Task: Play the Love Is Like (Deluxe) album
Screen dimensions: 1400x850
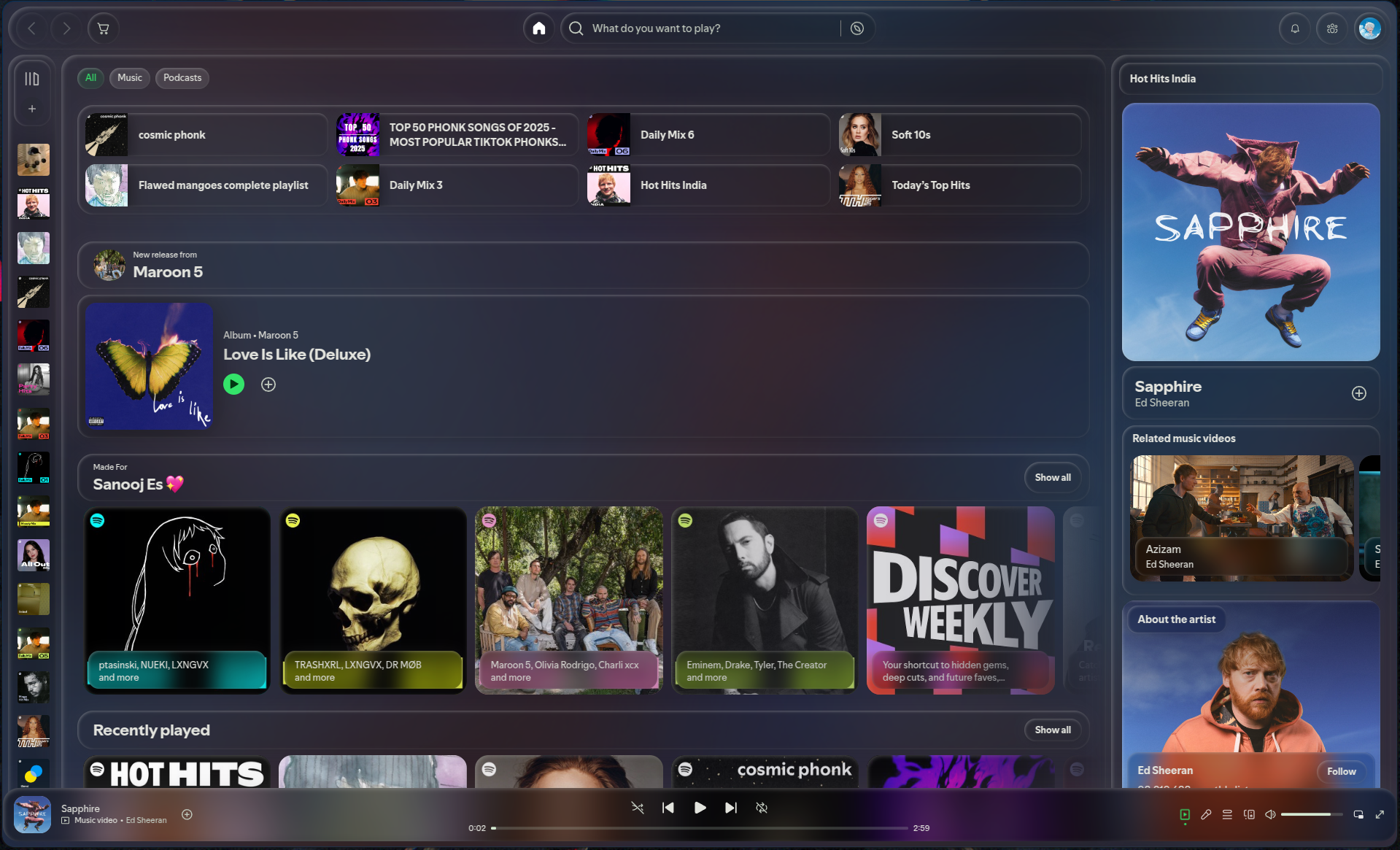Action: click(233, 384)
